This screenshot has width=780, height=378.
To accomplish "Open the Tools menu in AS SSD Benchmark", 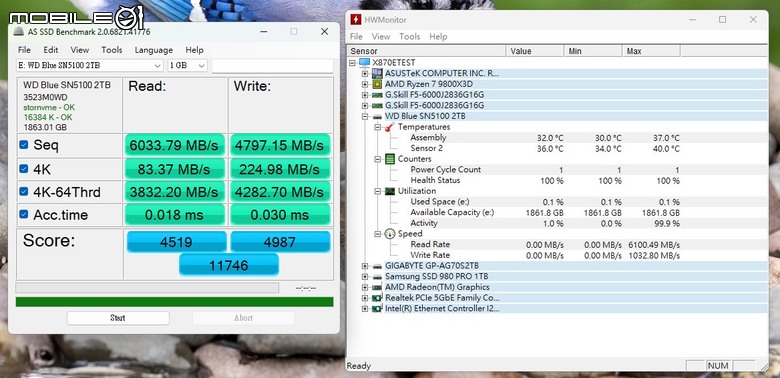I will [112, 50].
